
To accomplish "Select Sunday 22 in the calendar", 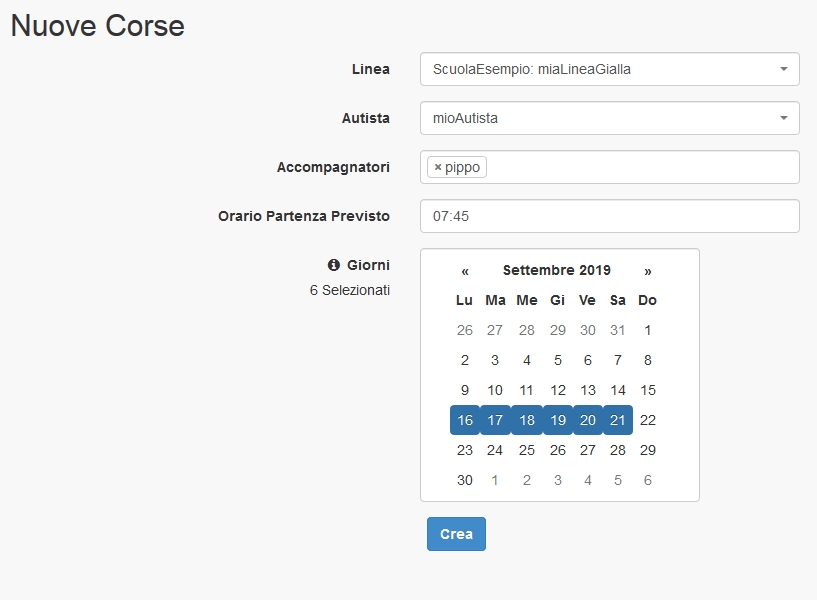I will (648, 420).
